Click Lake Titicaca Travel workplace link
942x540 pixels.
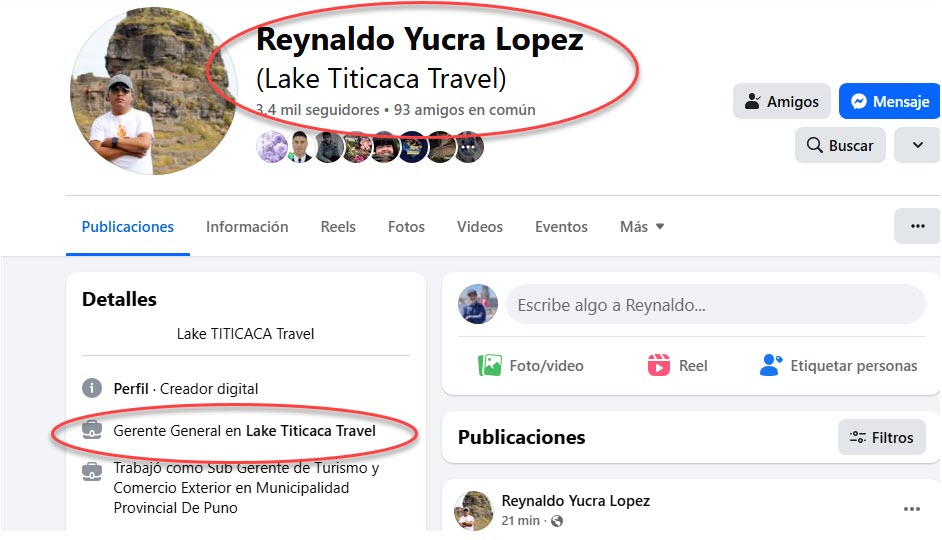click(311, 431)
